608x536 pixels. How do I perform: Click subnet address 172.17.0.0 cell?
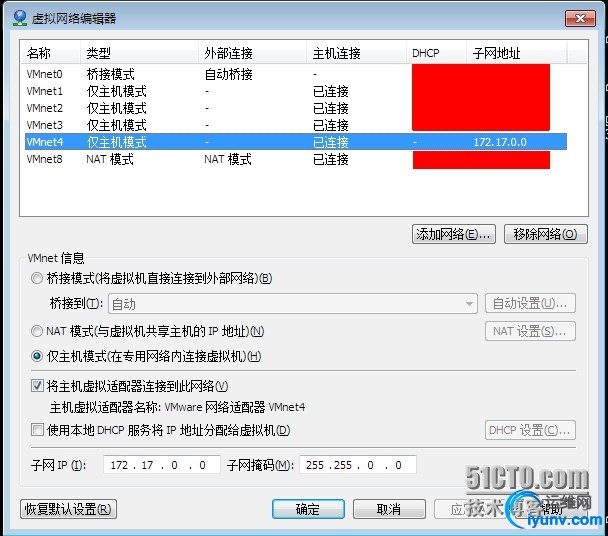500,142
